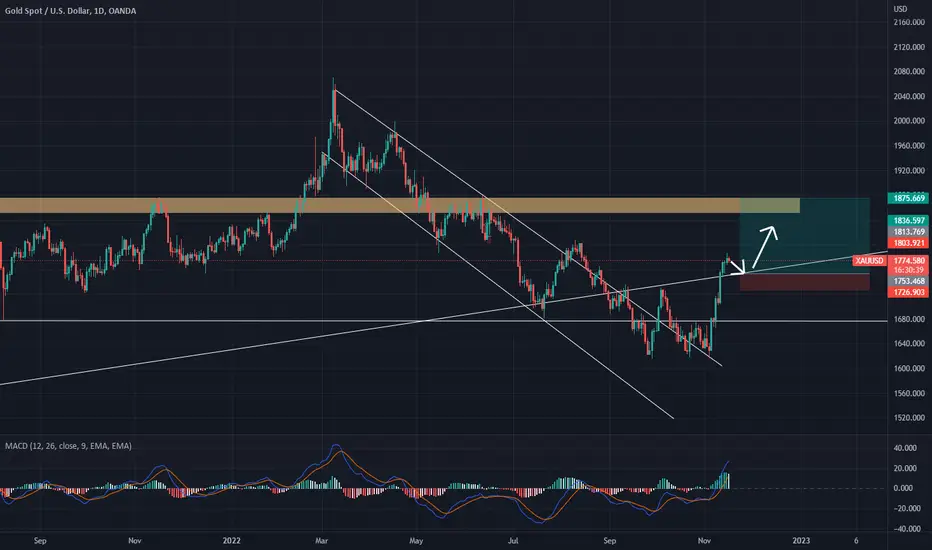Select the MACD histogram's latest green bars

click(723, 480)
